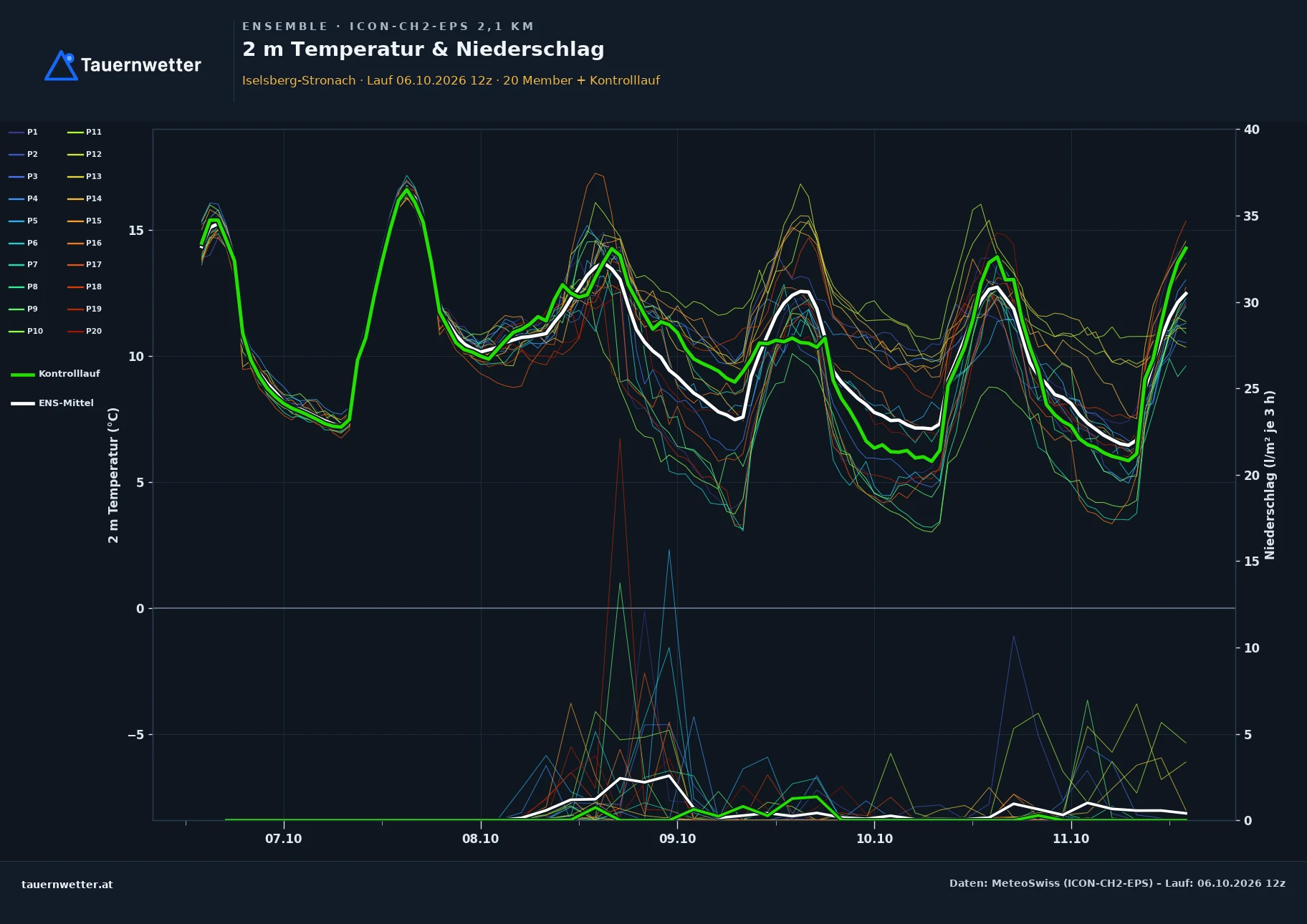The image size is (1307, 924).
Task: Select the P11 legend entry
Action: pyautogui.click(x=85, y=132)
